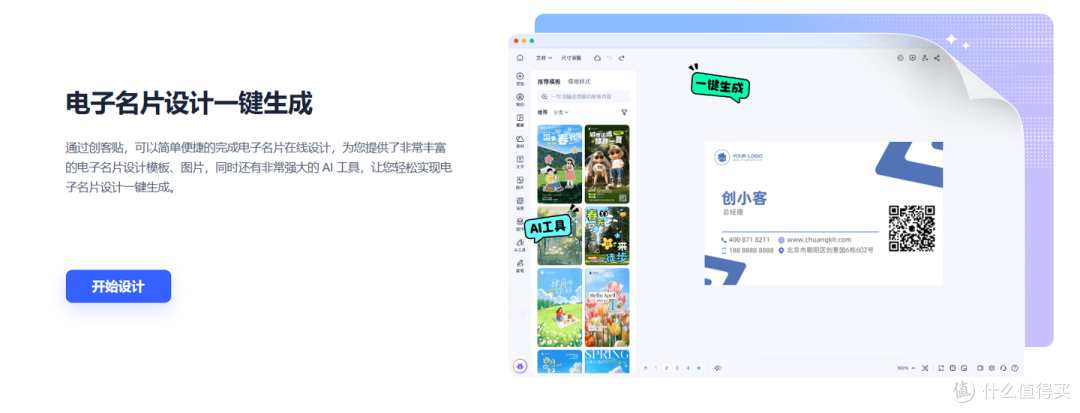Image resolution: width=1080 pixels, height=413 pixels.
Task: Click the template description search field
Action: (x=583, y=97)
